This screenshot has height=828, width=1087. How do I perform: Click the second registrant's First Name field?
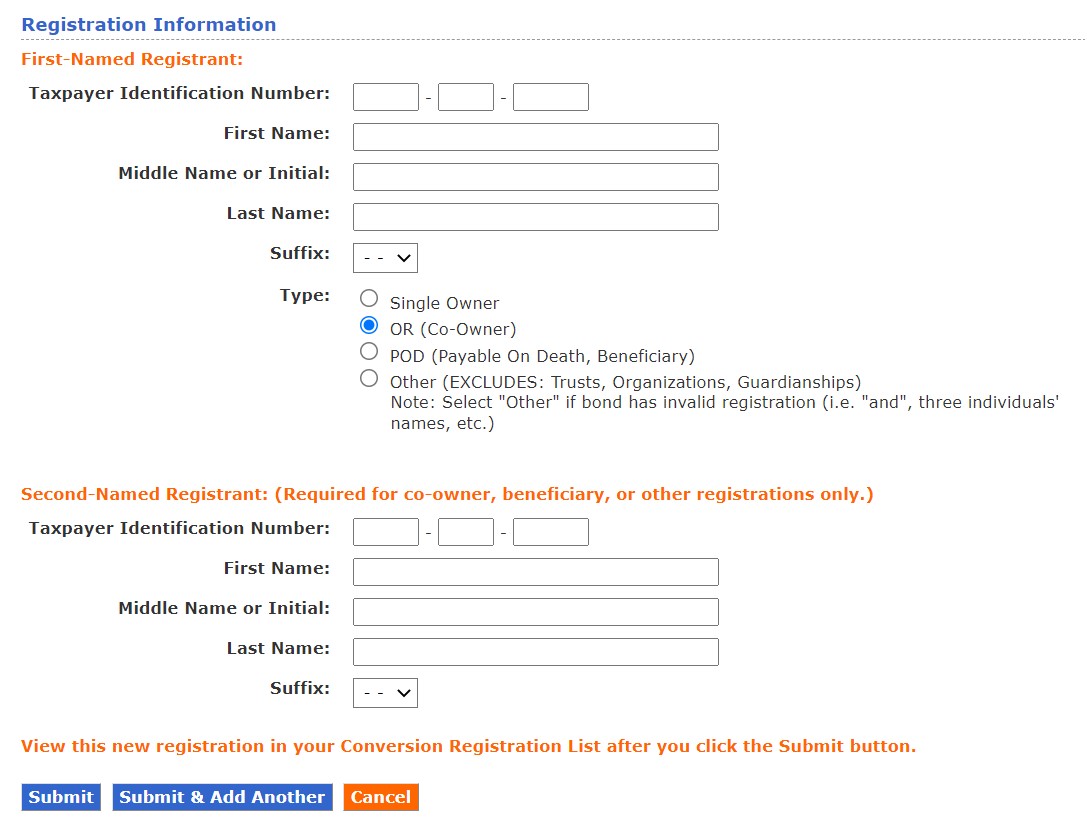tap(535, 571)
